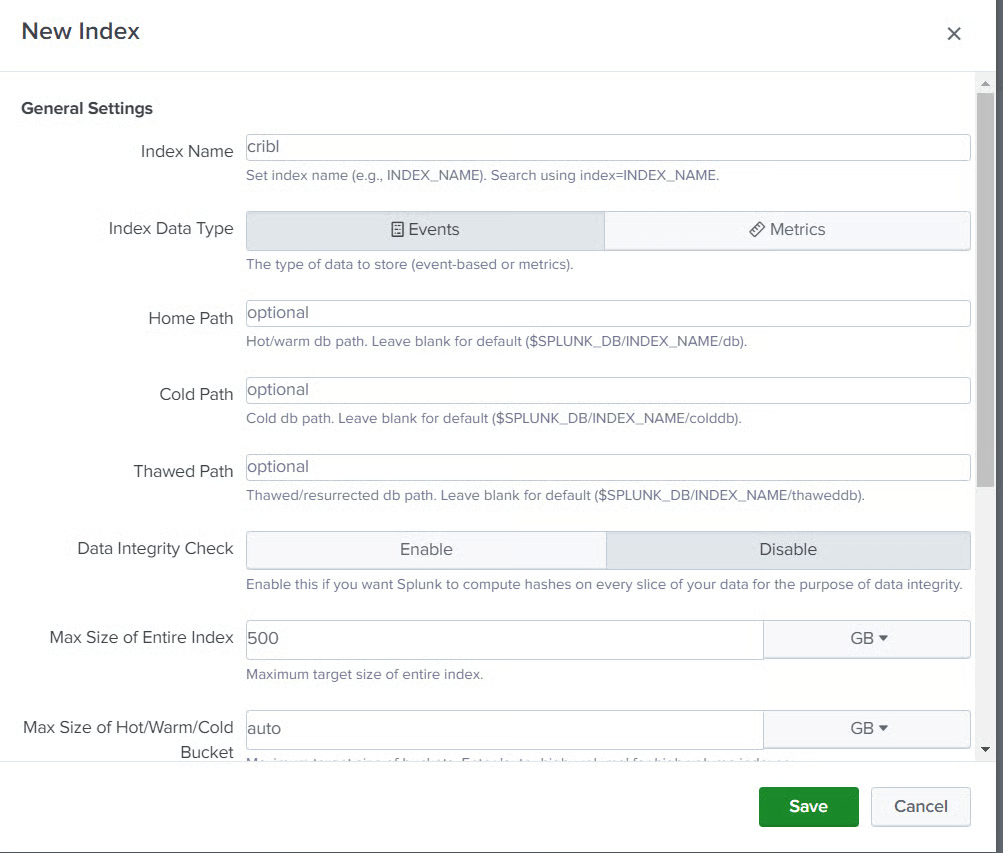
Task: Click the Metrics ruler icon
Action: pos(757,230)
